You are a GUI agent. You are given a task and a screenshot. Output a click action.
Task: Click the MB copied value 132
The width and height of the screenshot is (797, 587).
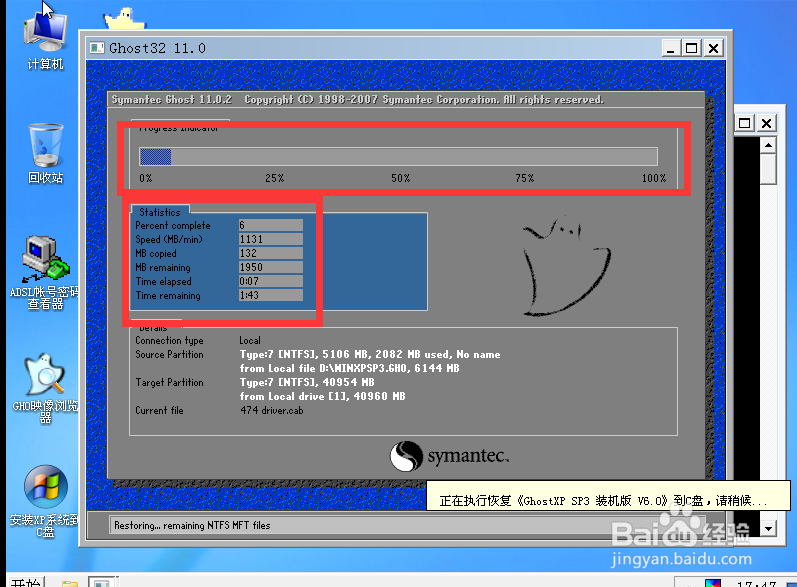tap(271, 253)
